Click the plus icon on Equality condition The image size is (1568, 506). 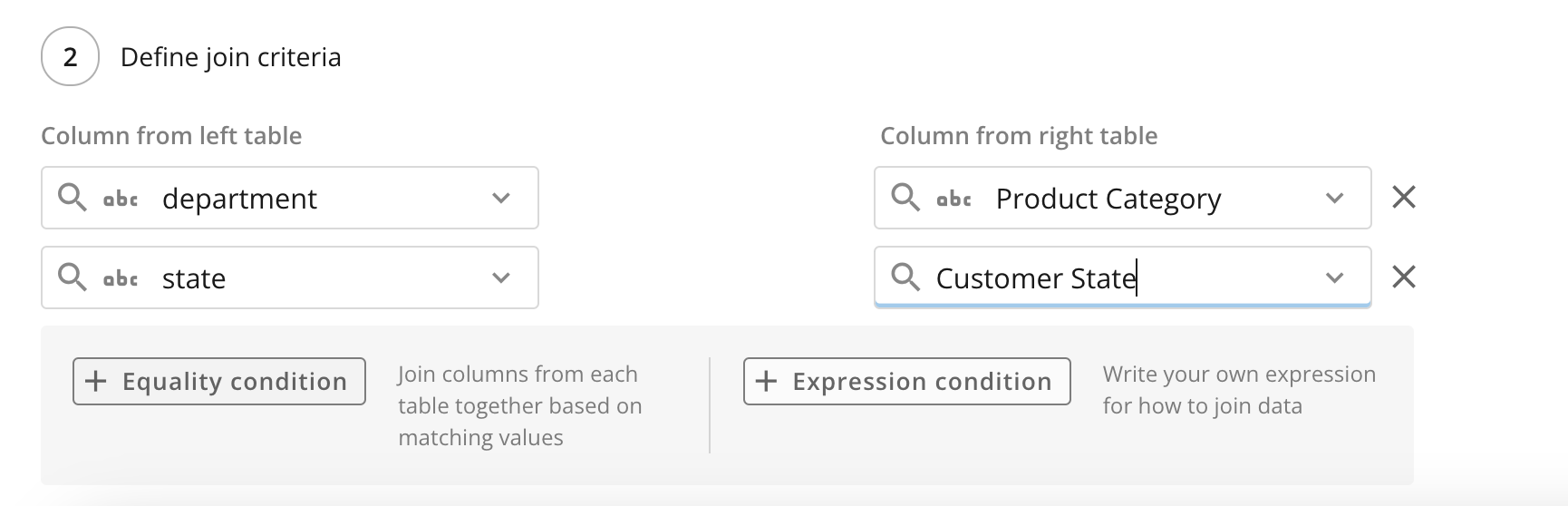pyautogui.click(x=95, y=381)
